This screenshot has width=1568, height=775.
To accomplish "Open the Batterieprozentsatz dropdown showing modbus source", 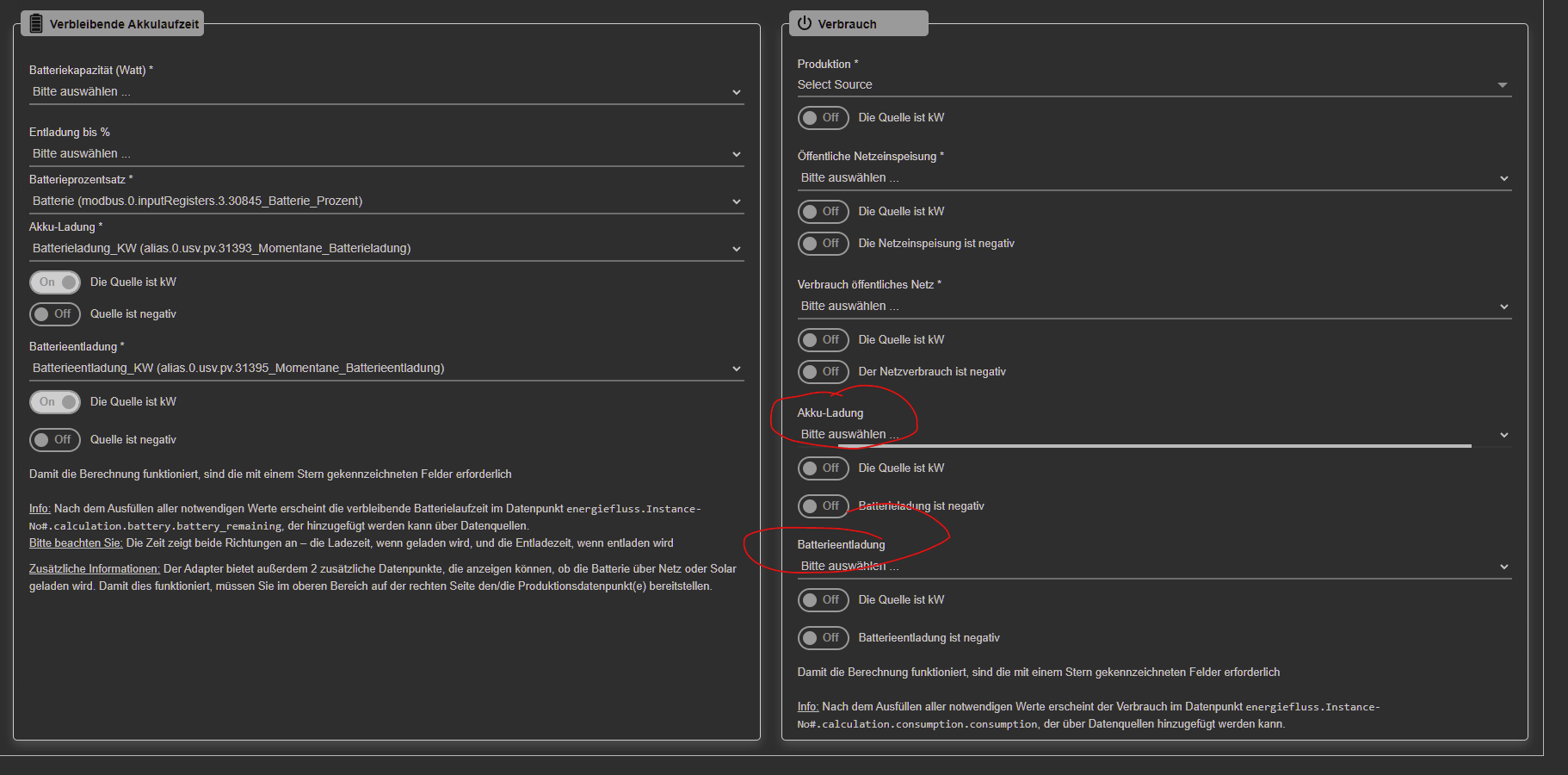I will (386, 201).
